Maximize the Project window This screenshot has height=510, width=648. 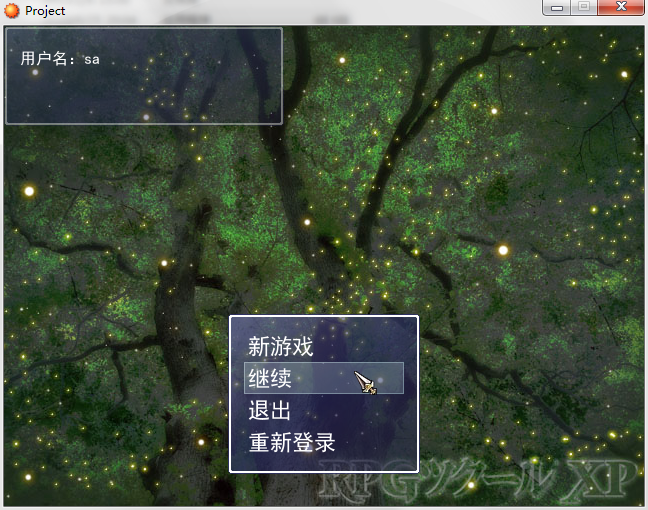[x=584, y=7]
